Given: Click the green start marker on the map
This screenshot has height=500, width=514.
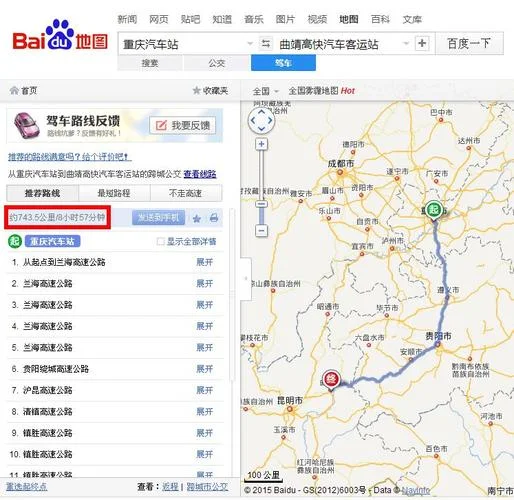Looking at the screenshot, I should coord(433,210).
